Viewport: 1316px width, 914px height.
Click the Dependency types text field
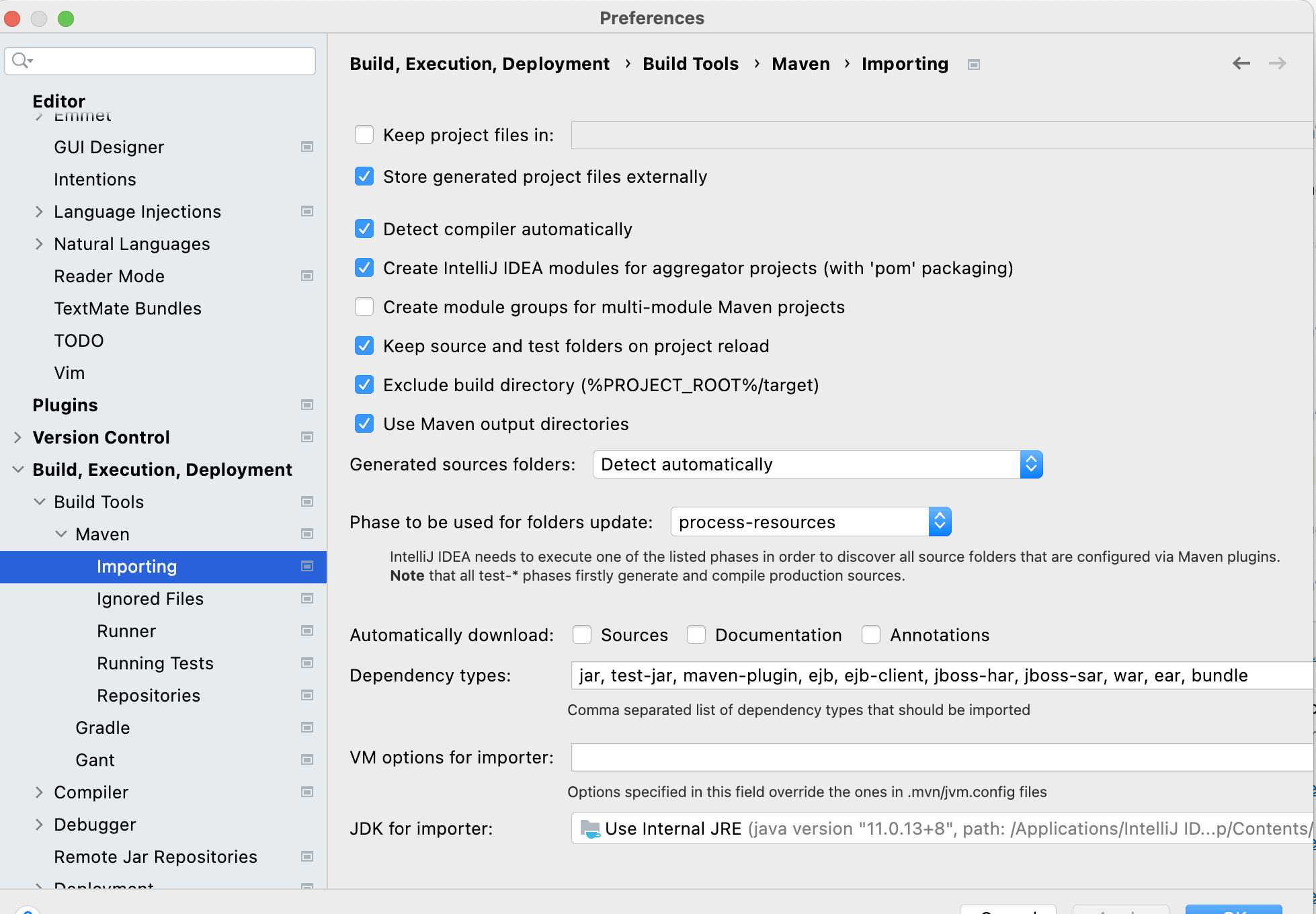click(942, 675)
